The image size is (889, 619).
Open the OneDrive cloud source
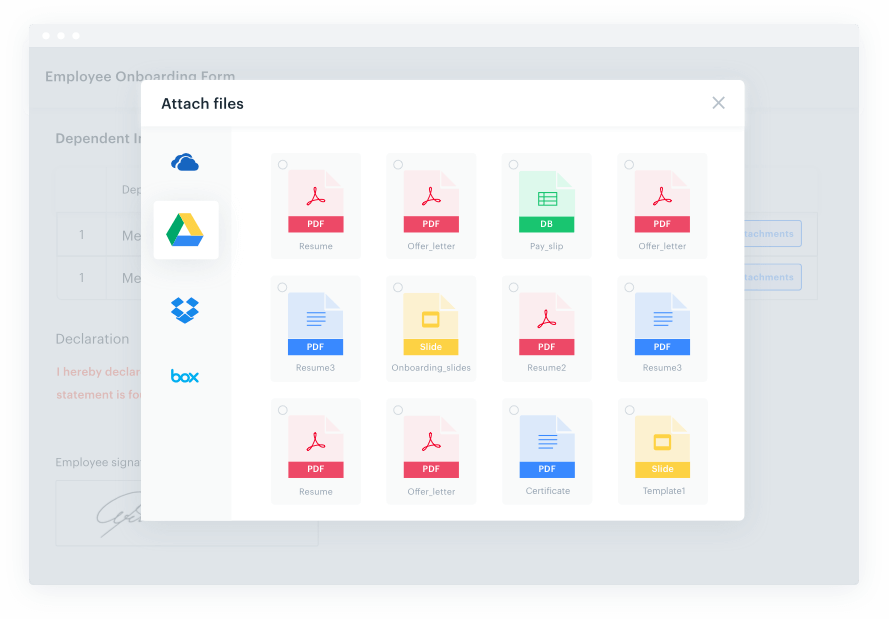[x=185, y=162]
